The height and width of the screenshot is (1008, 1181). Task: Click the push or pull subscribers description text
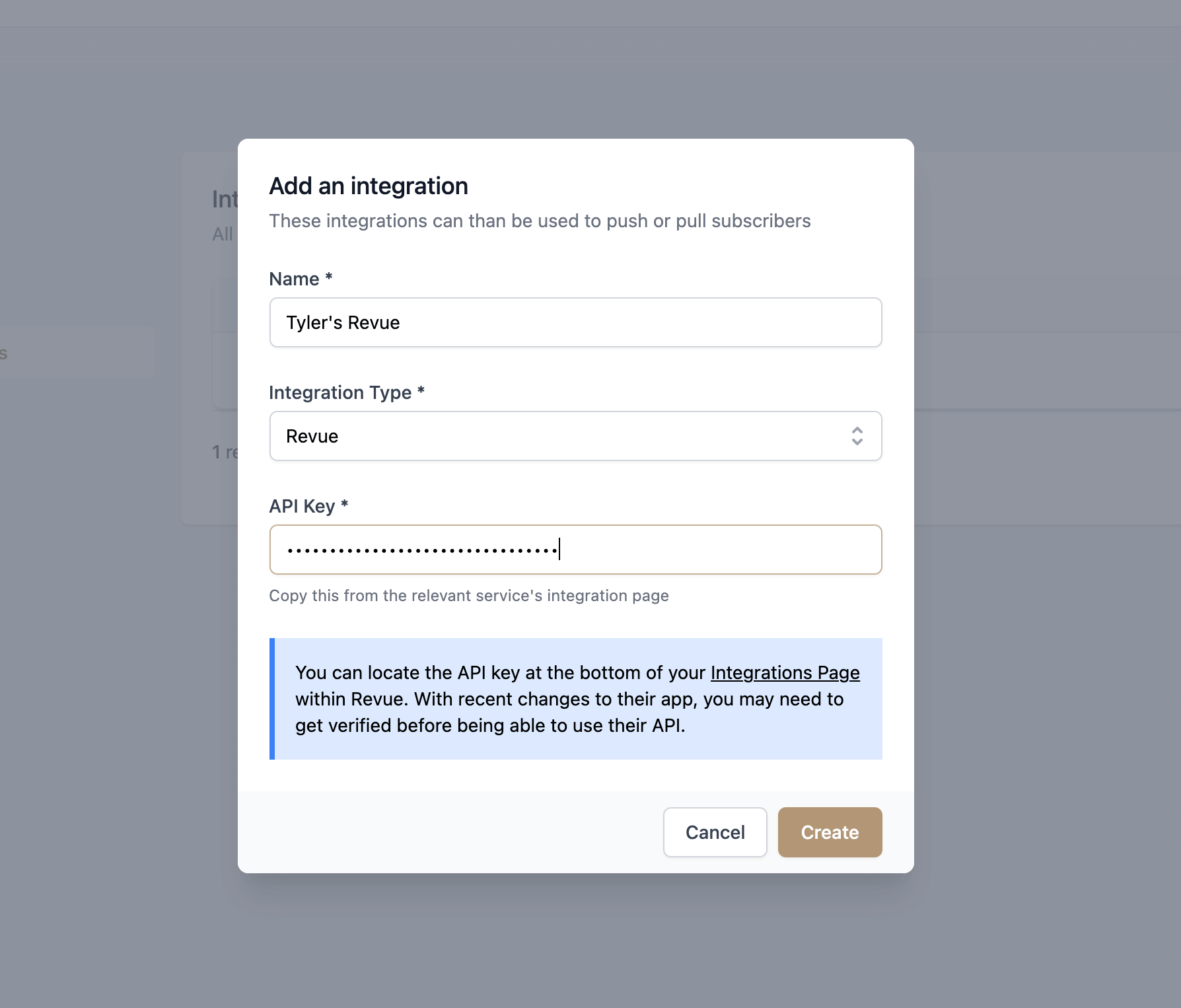pos(540,221)
